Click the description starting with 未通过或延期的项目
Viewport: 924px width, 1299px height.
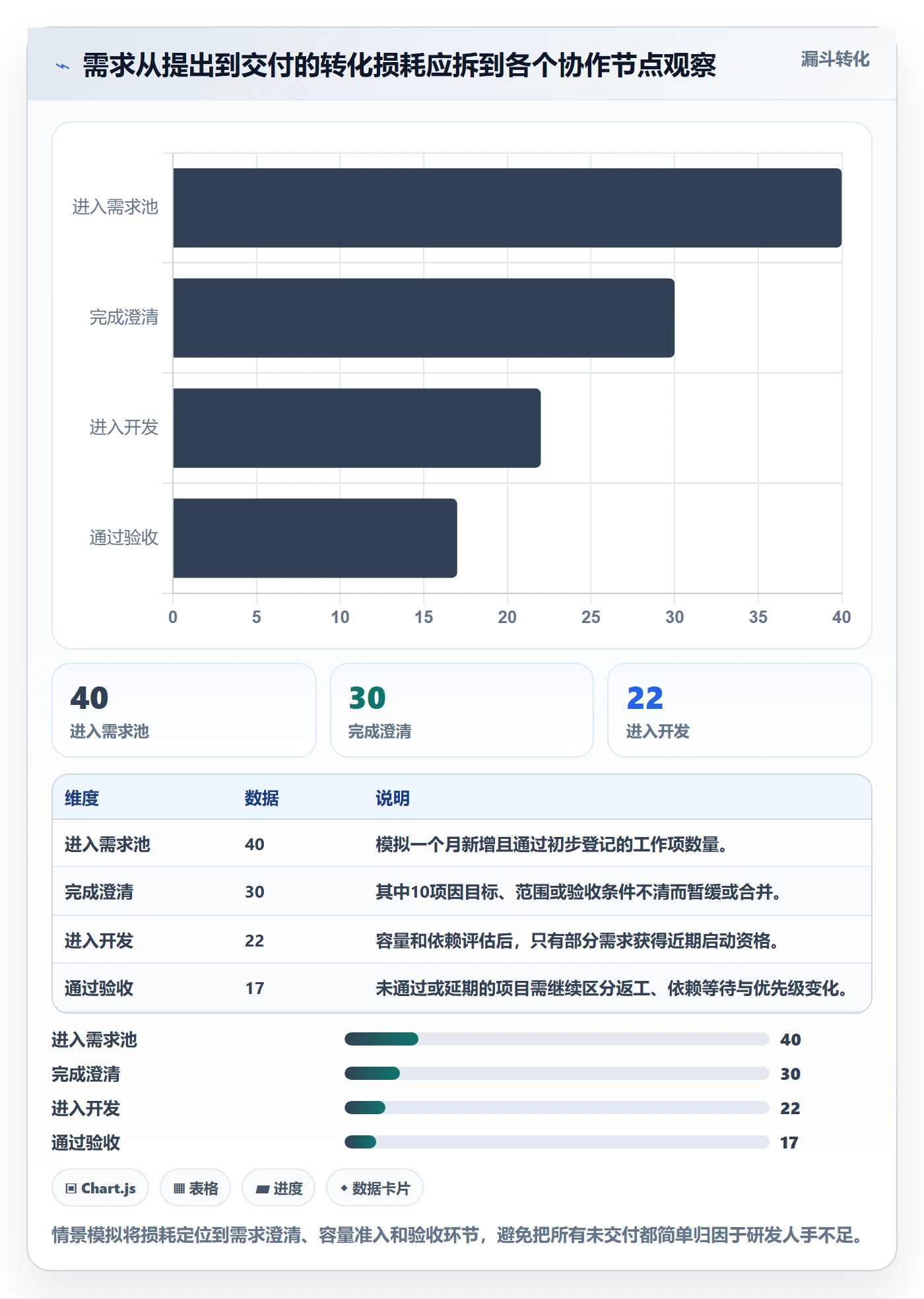[x=612, y=988]
